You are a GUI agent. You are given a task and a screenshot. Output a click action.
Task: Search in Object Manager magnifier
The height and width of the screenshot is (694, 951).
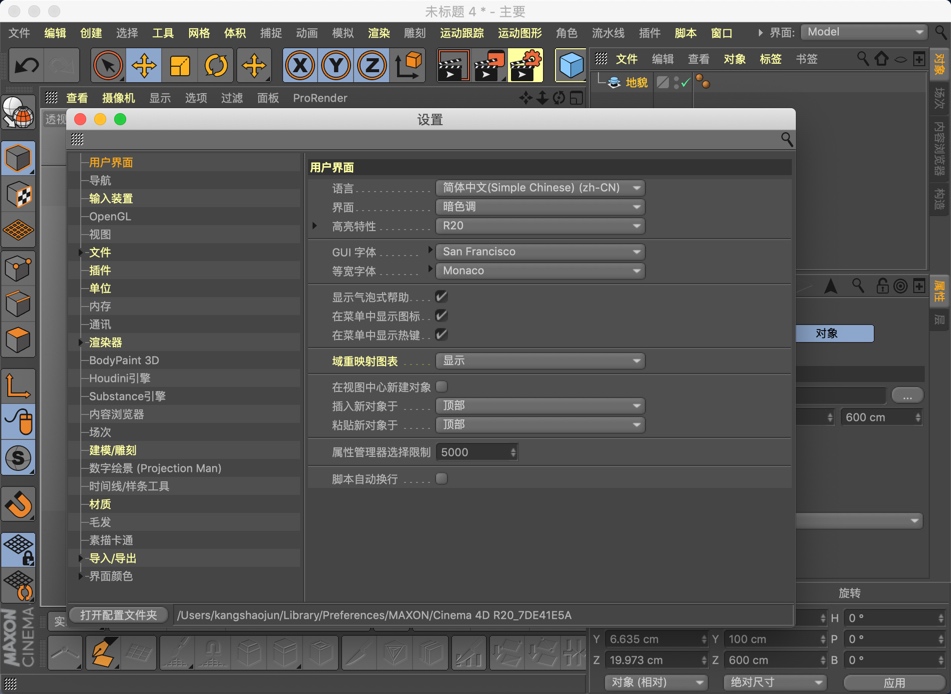862,58
